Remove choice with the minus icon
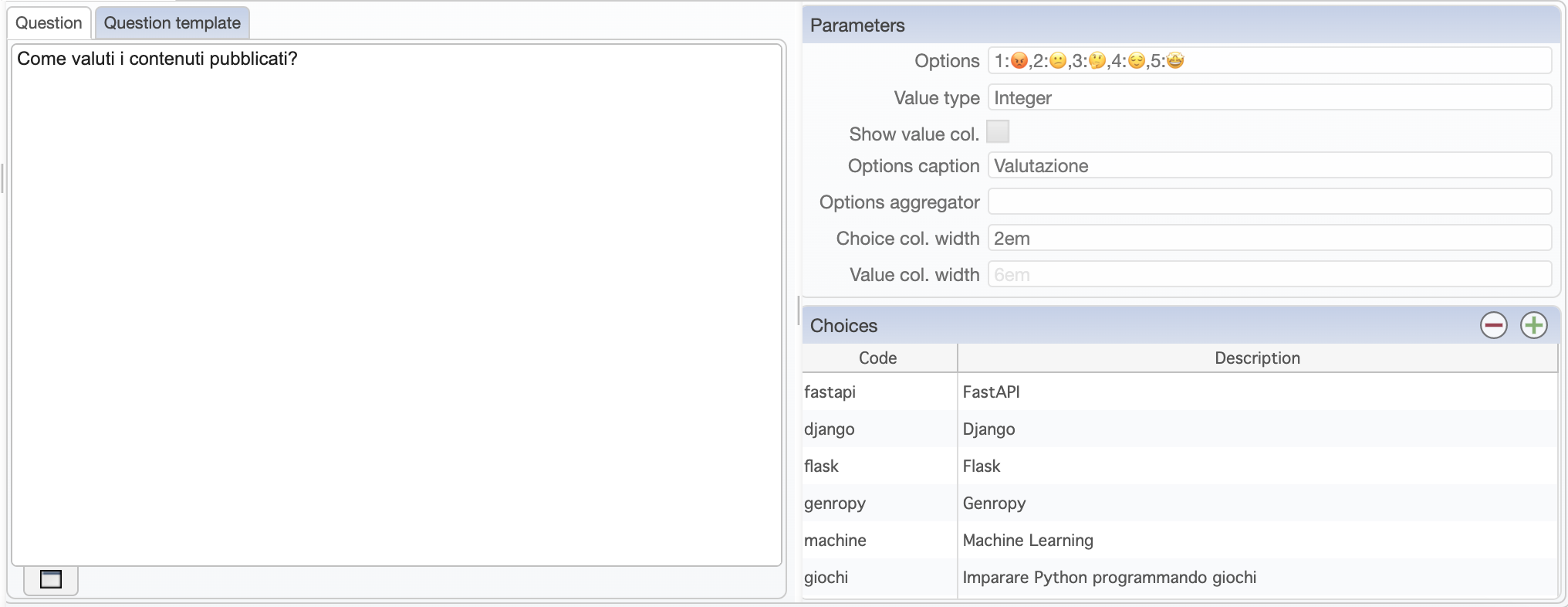The width and height of the screenshot is (1568, 607). (1494, 325)
